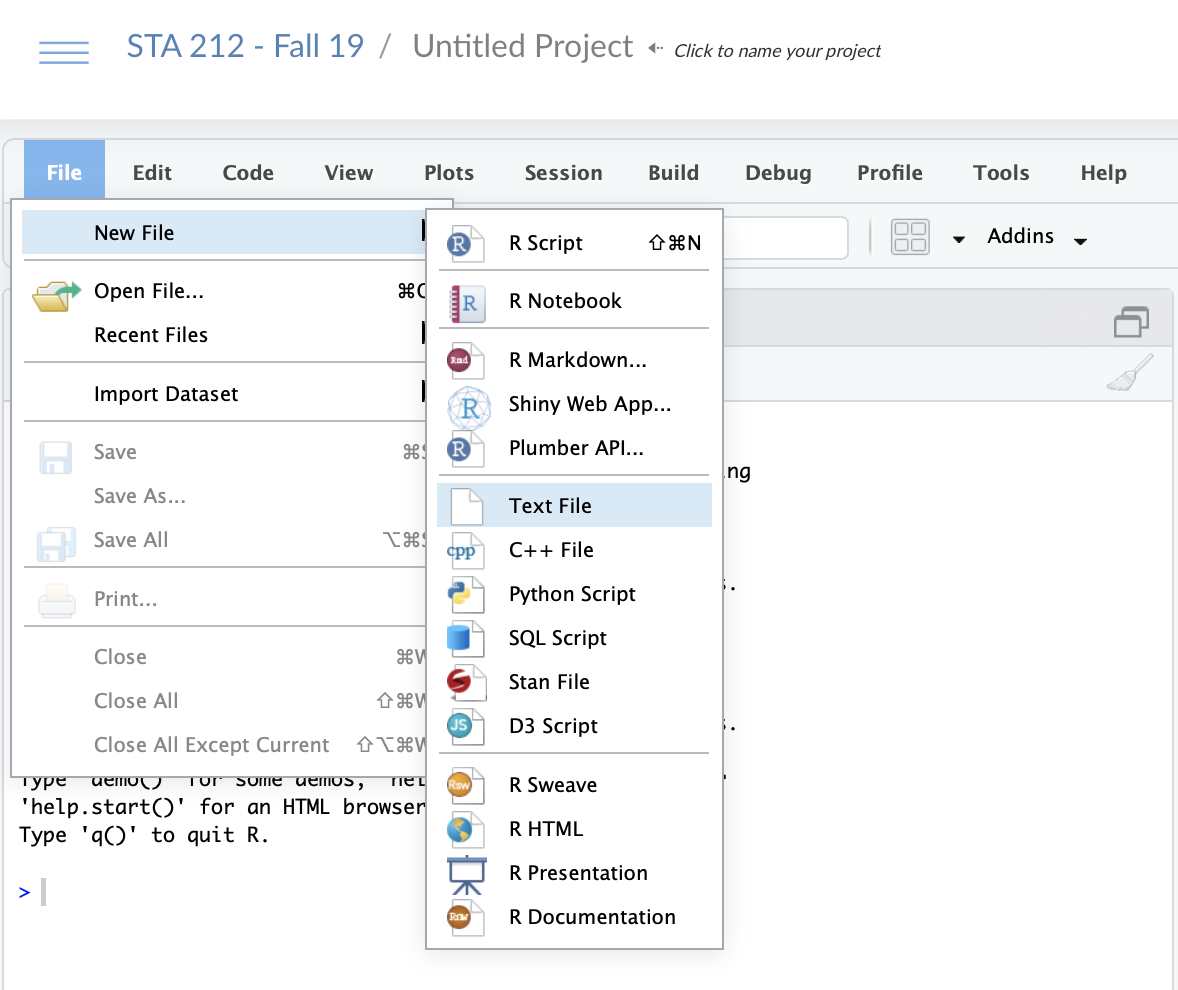1178x990 pixels.
Task: Click the Stan File icon
Action: tap(465, 682)
